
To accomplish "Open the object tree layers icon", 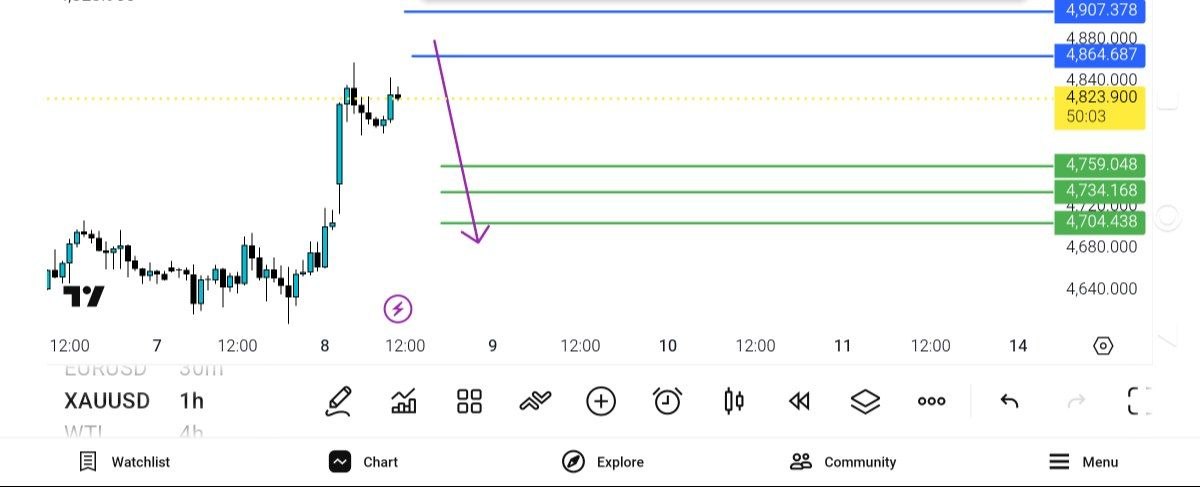I will tap(865, 401).
